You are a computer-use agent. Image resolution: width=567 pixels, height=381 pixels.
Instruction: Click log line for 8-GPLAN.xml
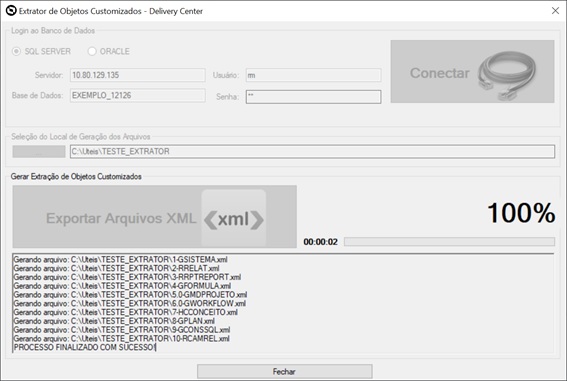tap(114, 321)
